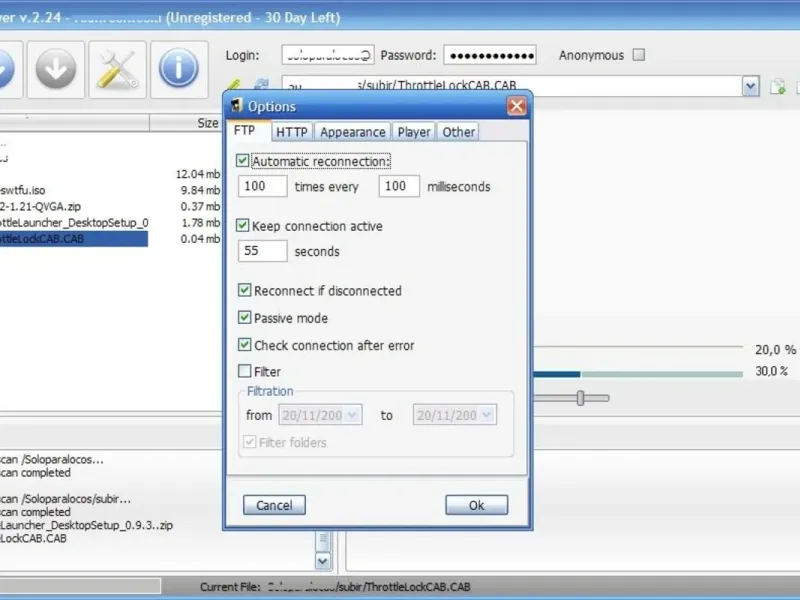Click the Login input field

(328, 55)
